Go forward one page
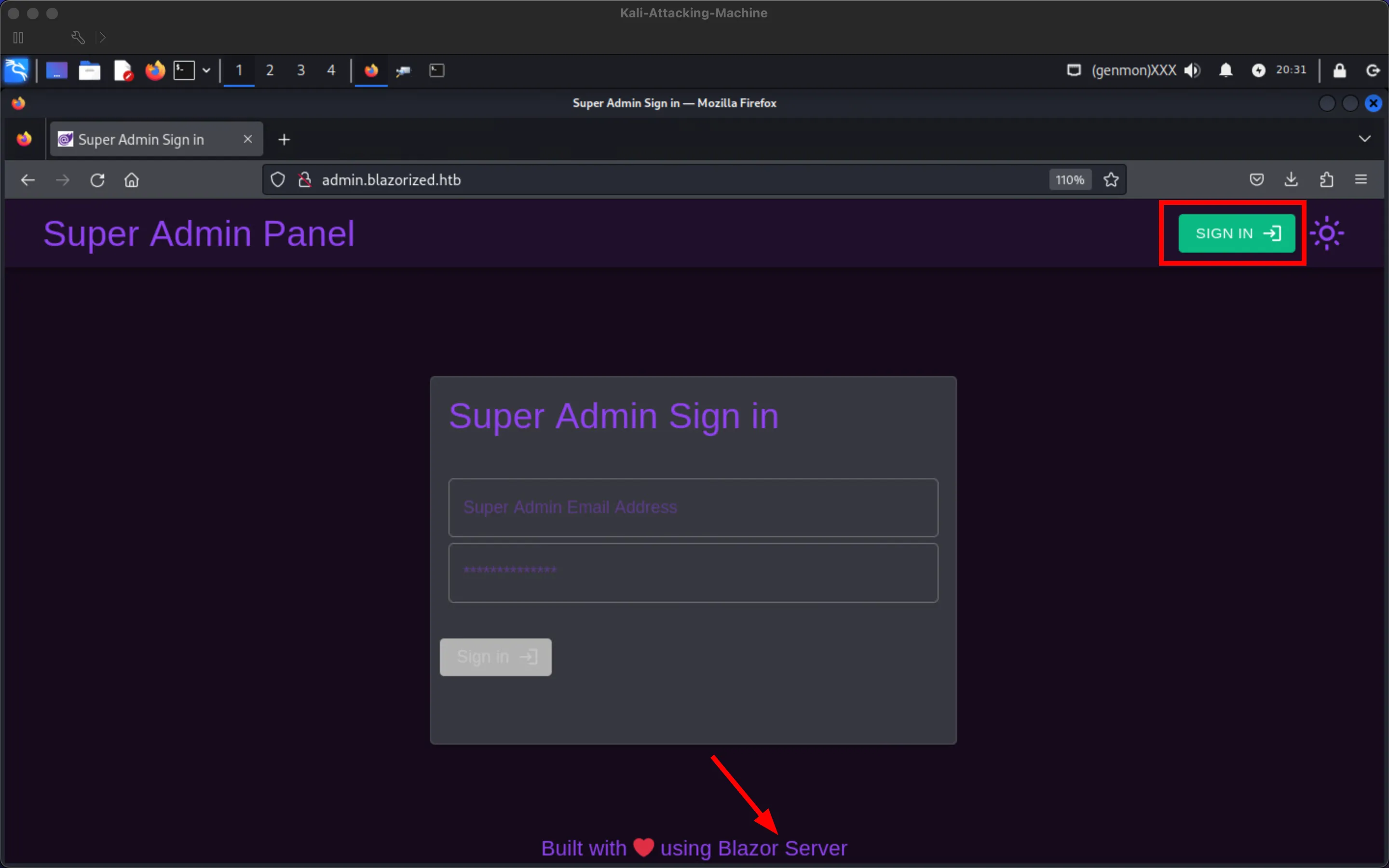The image size is (1389, 868). (63, 180)
